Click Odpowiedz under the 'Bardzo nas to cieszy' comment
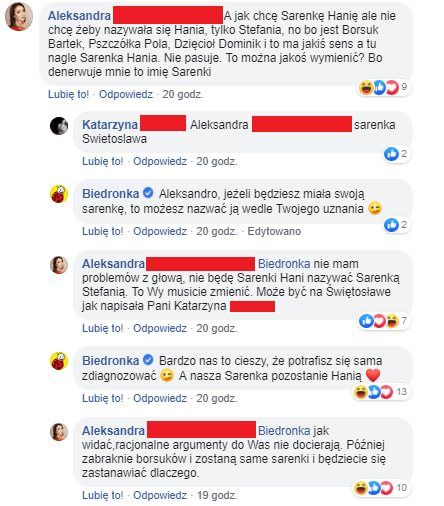 click(160, 398)
